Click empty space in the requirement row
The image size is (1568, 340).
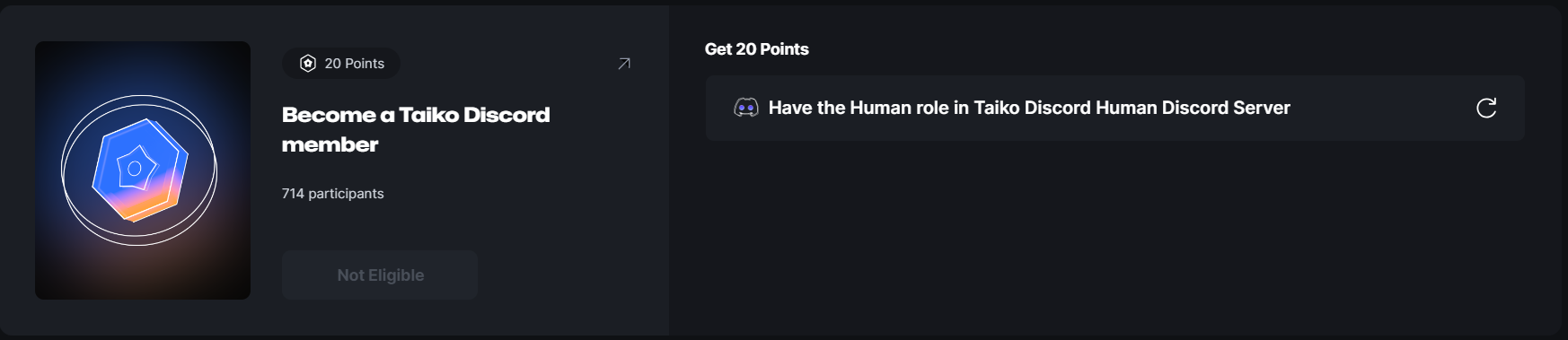tap(1383, 108)
